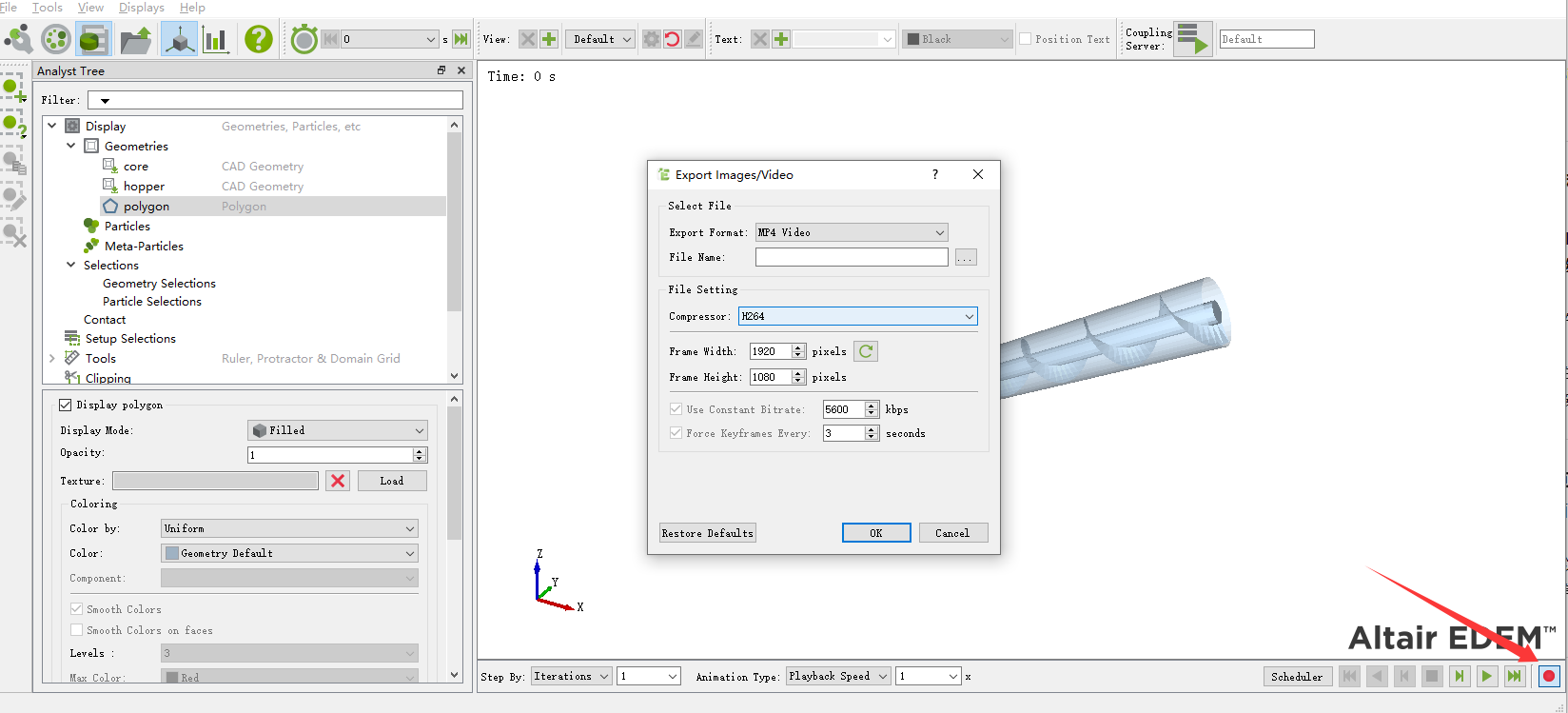Open the Coupling Server icon
This screenshot has width=1568, height=713.
(x=1192, y=39)
